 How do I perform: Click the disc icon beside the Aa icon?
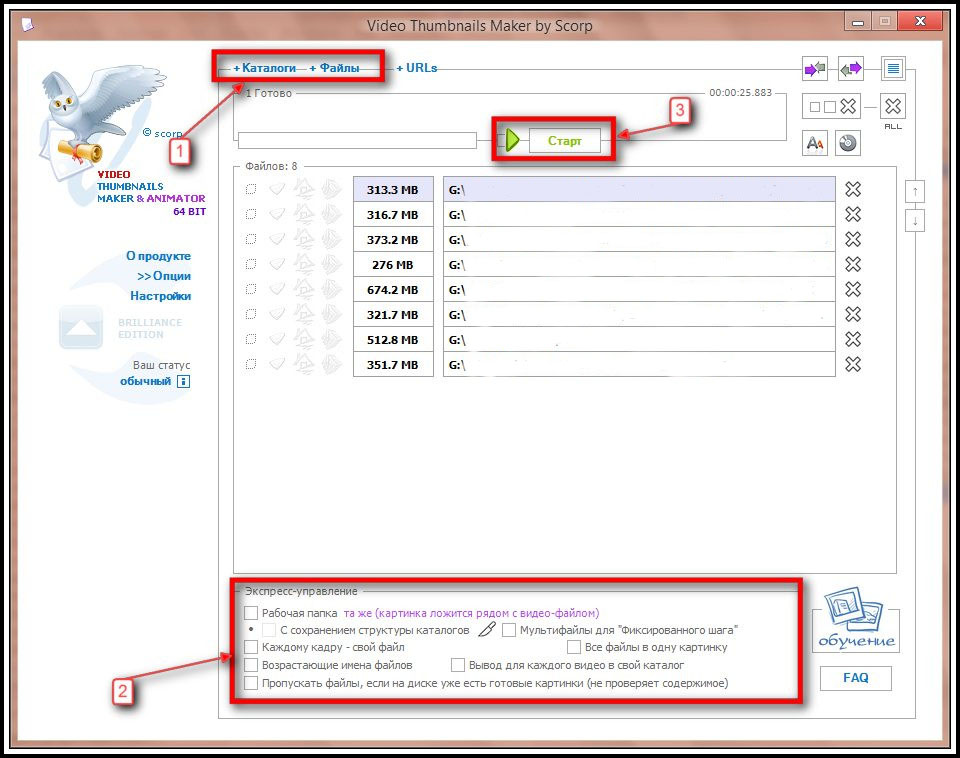point(848,143)
